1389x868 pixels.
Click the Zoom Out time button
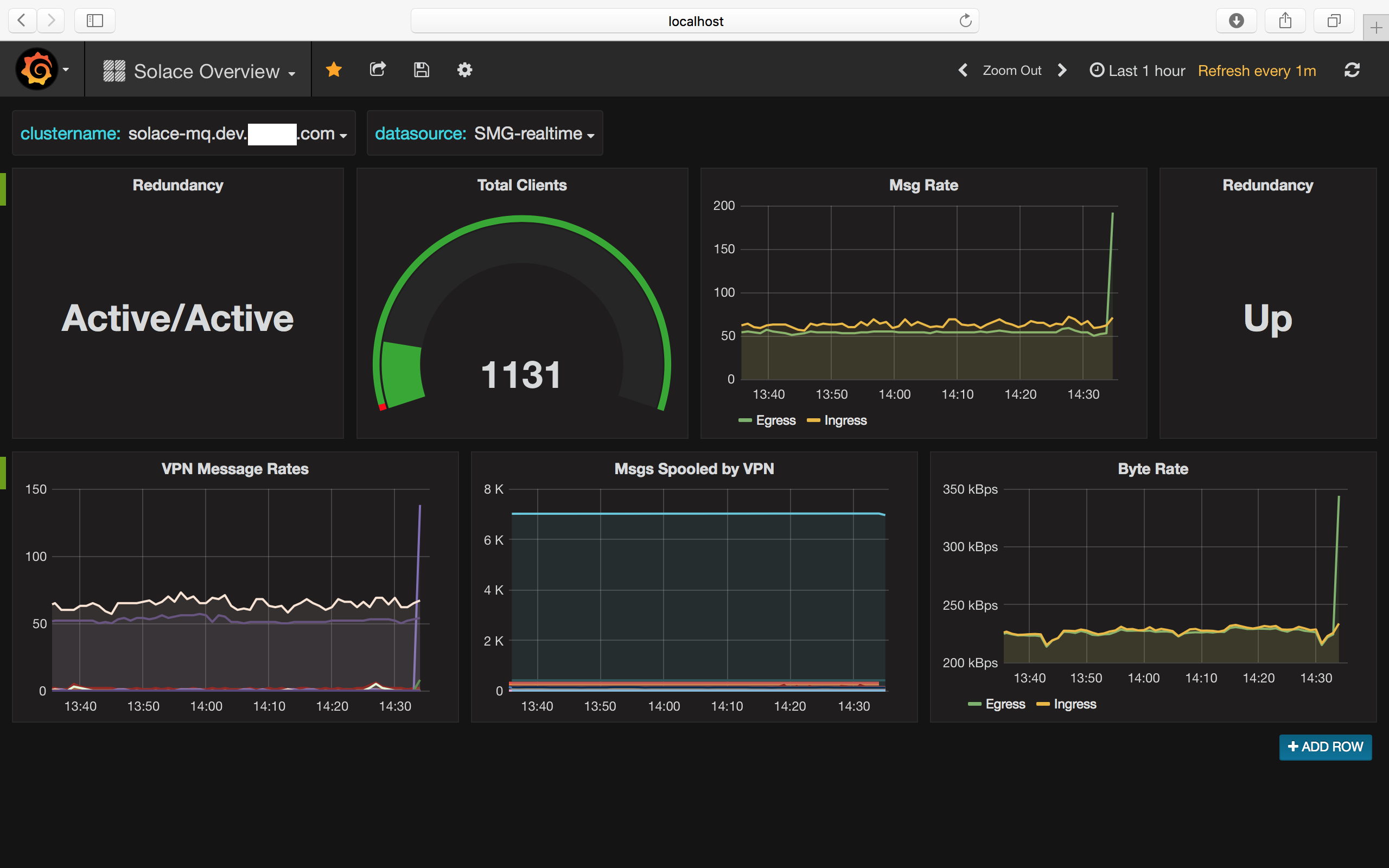[1011, 71]
